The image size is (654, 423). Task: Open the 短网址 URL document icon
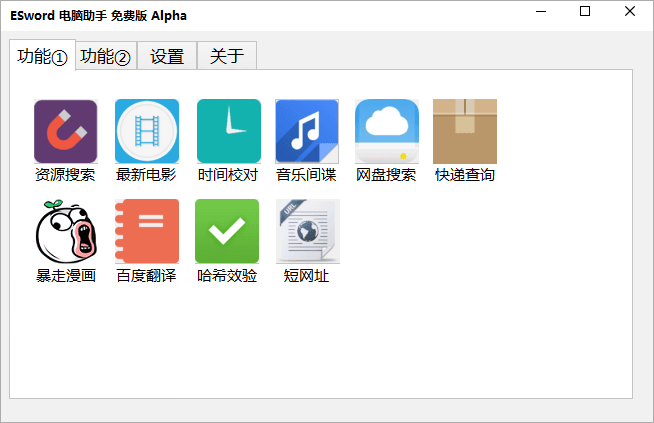tap(308, 232)
